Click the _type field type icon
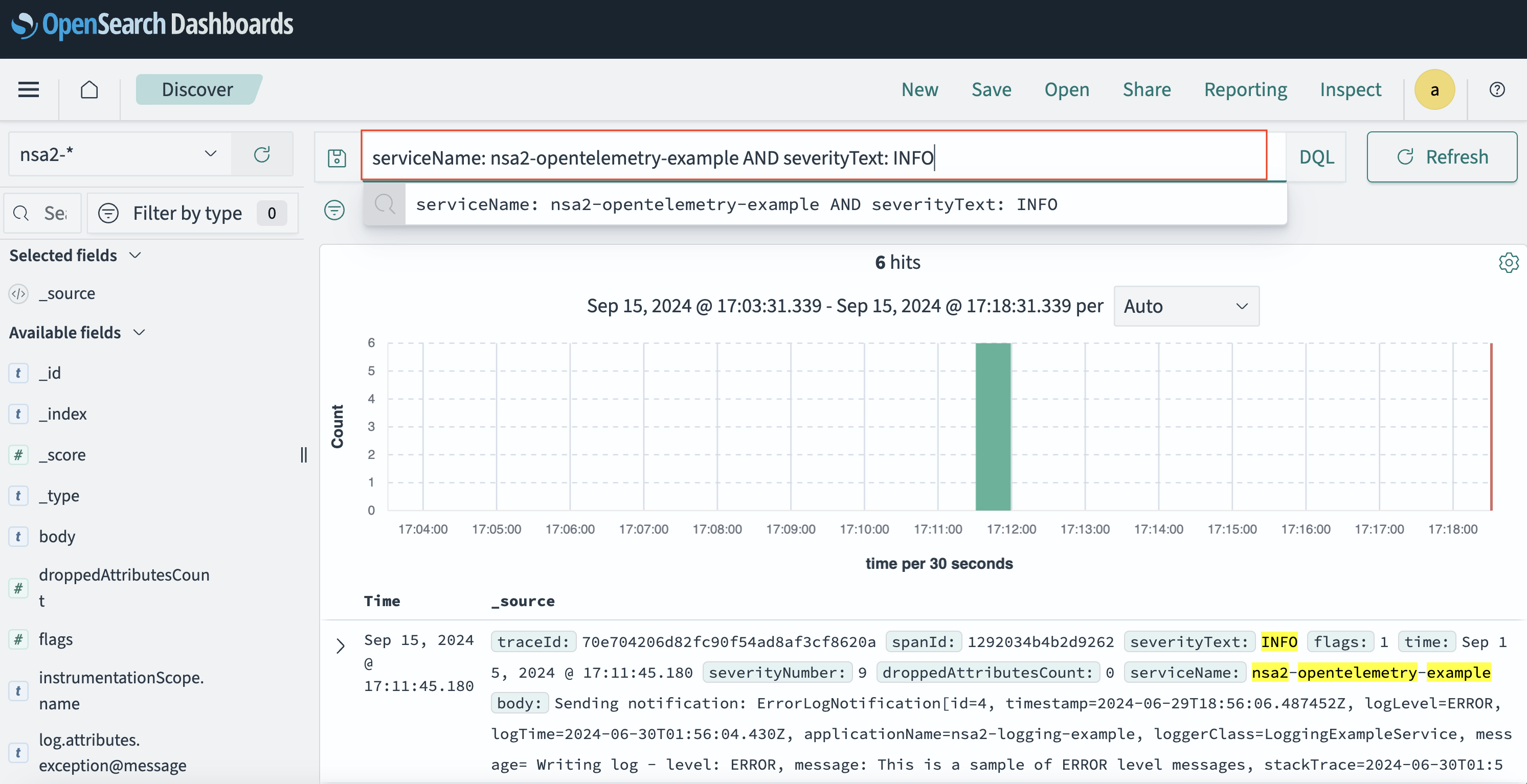Viewport: 1527px width, 784px height. 18,496
